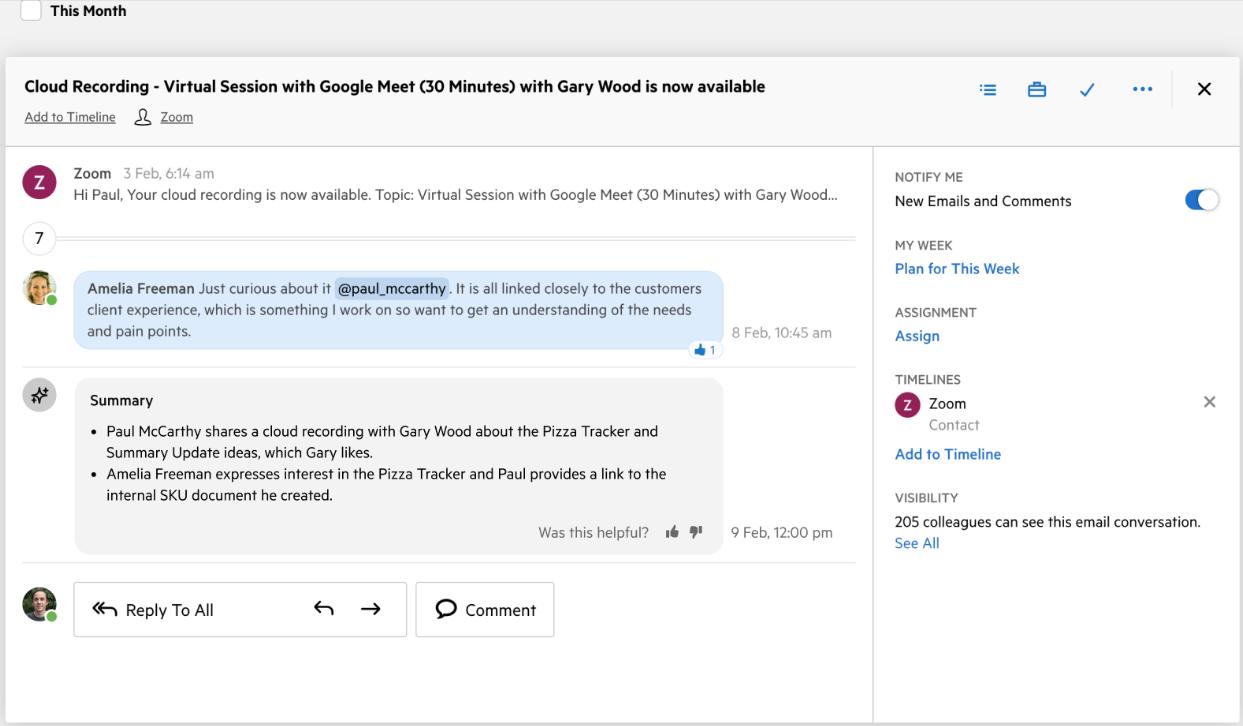Click the Assign link
The width and height of the screenshot is (1243, 726).
[x=917, y=336]
